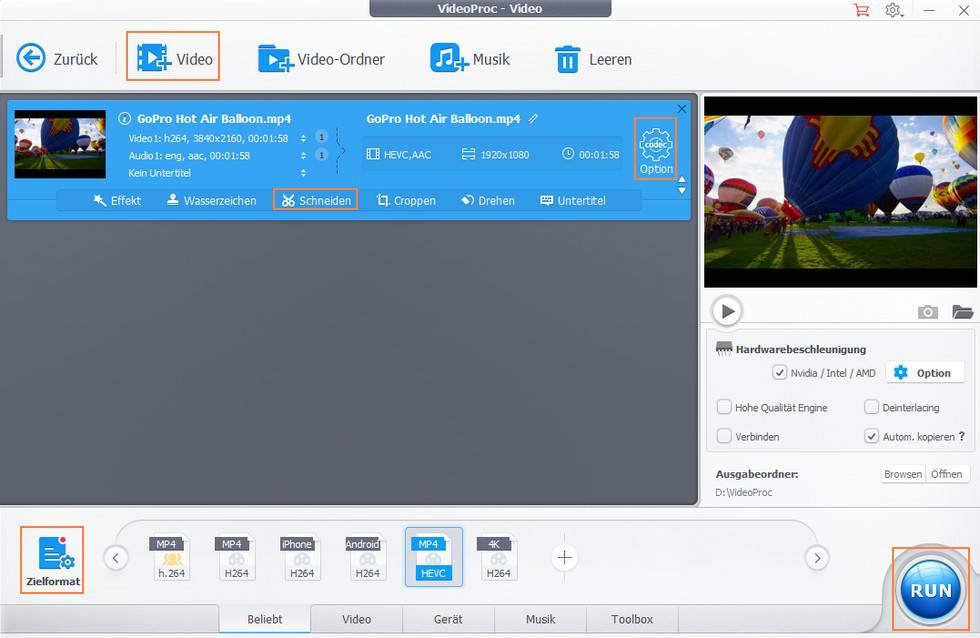Toggle Autom. kopieren checkbox
This screenshot has width=980, height=638.
coord(871,436)
